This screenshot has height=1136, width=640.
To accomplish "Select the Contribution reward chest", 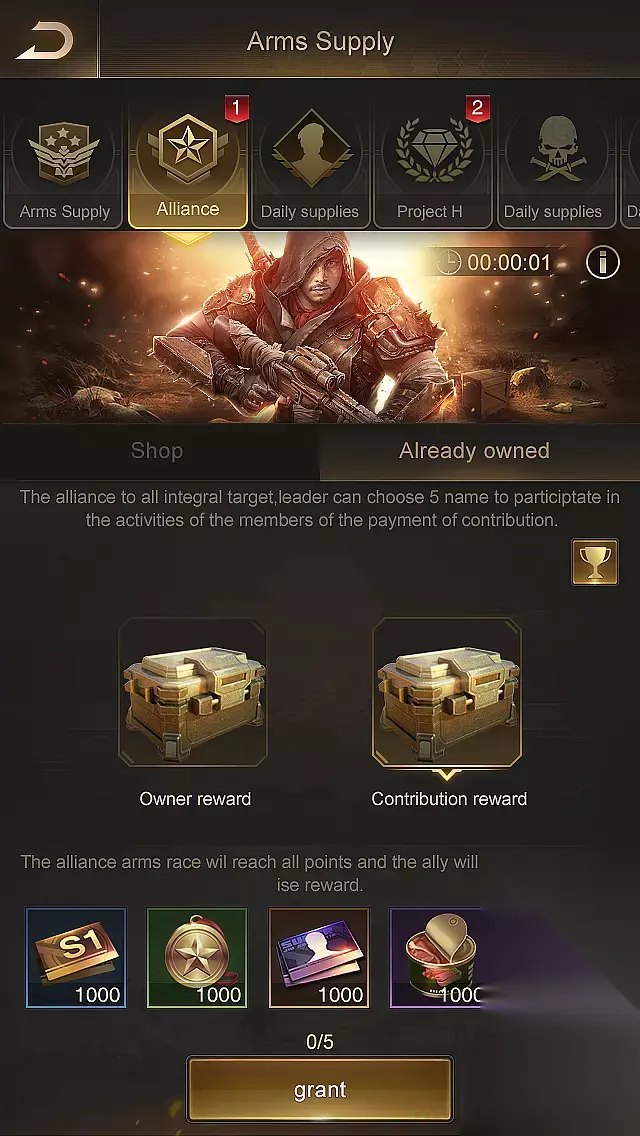I will pyautogui.click(x=447, y=692).
